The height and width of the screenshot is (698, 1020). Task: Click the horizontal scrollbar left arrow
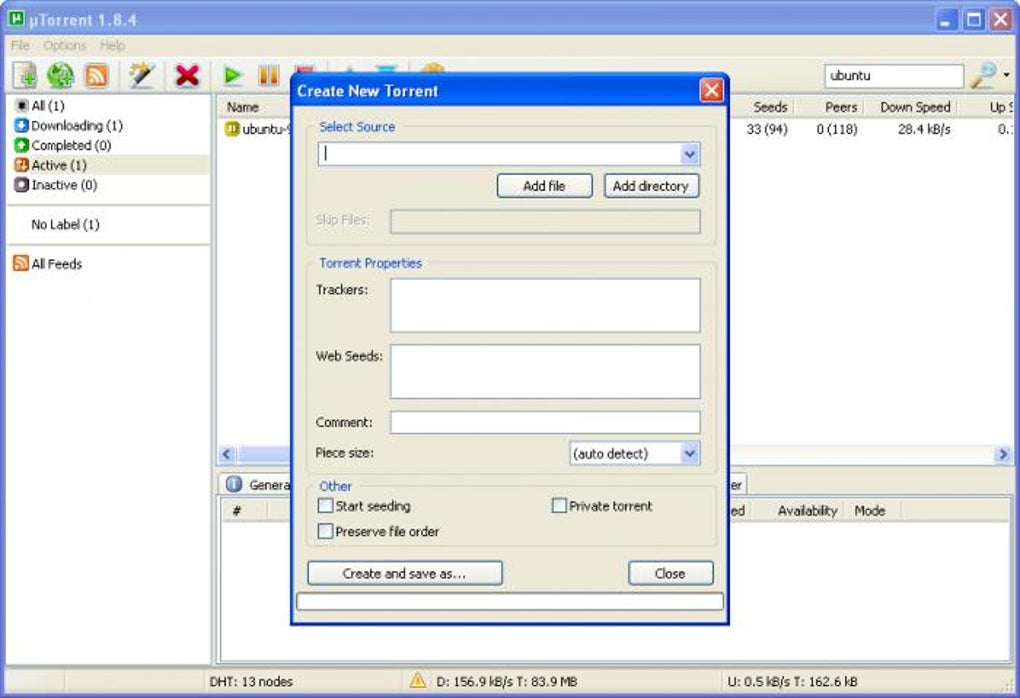tap(227, 454)
